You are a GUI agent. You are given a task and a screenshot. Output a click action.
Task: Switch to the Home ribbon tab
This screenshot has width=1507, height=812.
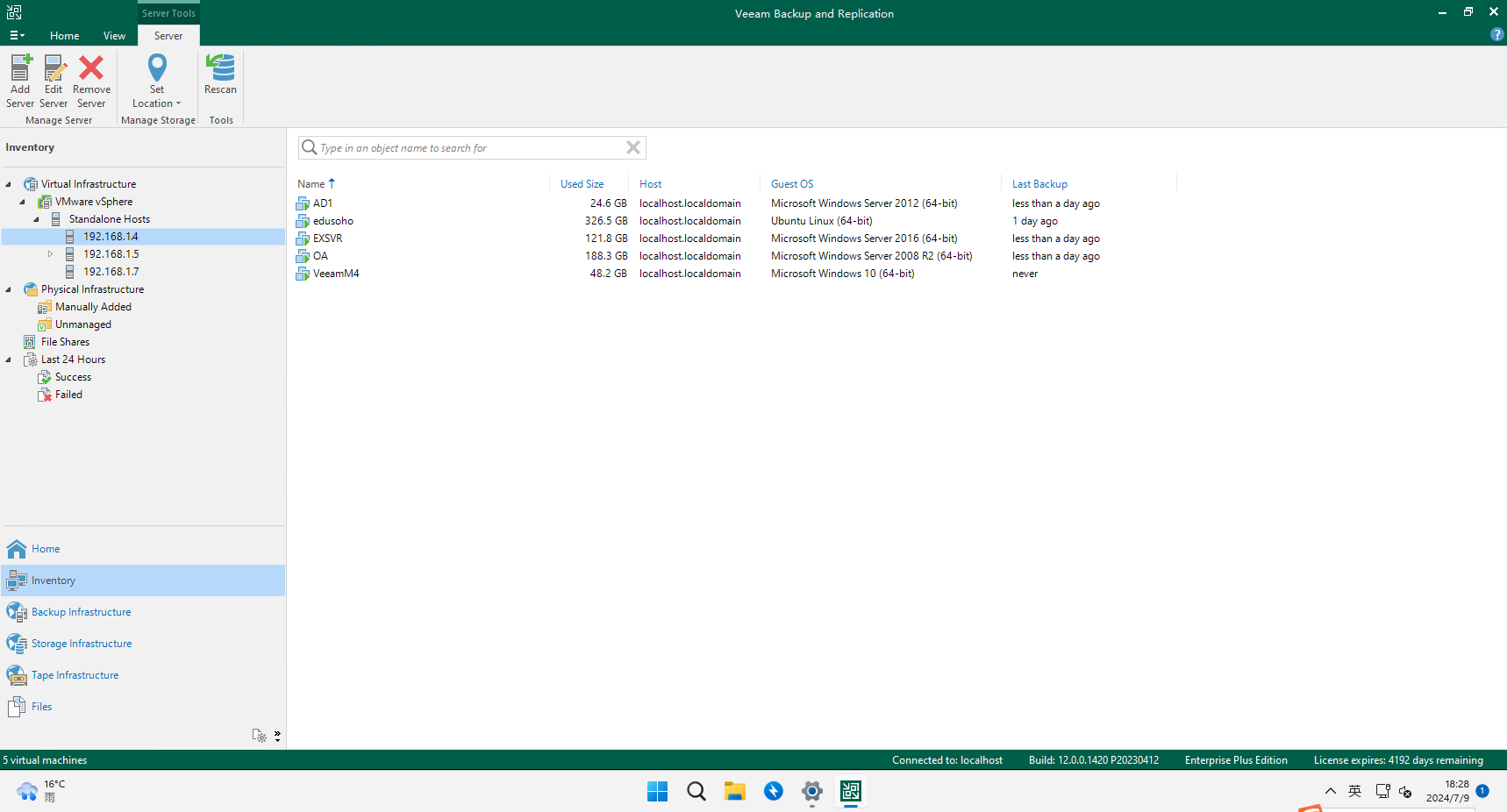coord(64,35)
